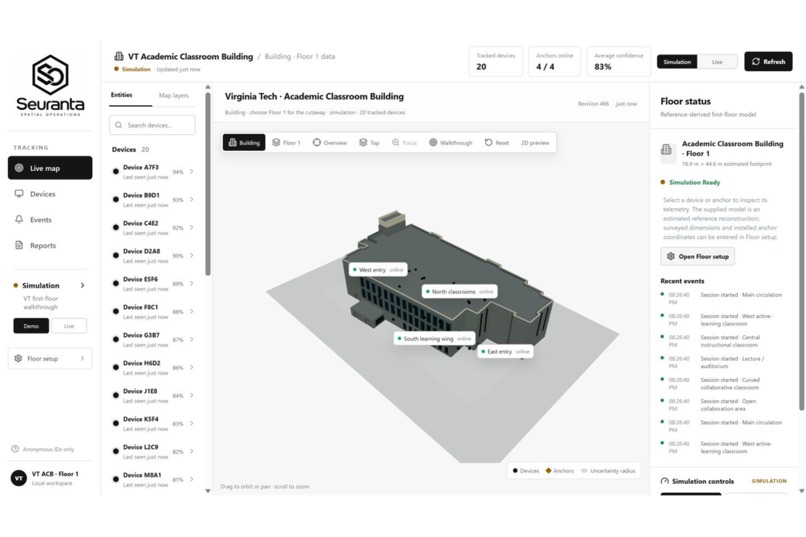Click the building icon in the Floor status card
The width and height of the screenshot is (806, 537).
[667, 150]
